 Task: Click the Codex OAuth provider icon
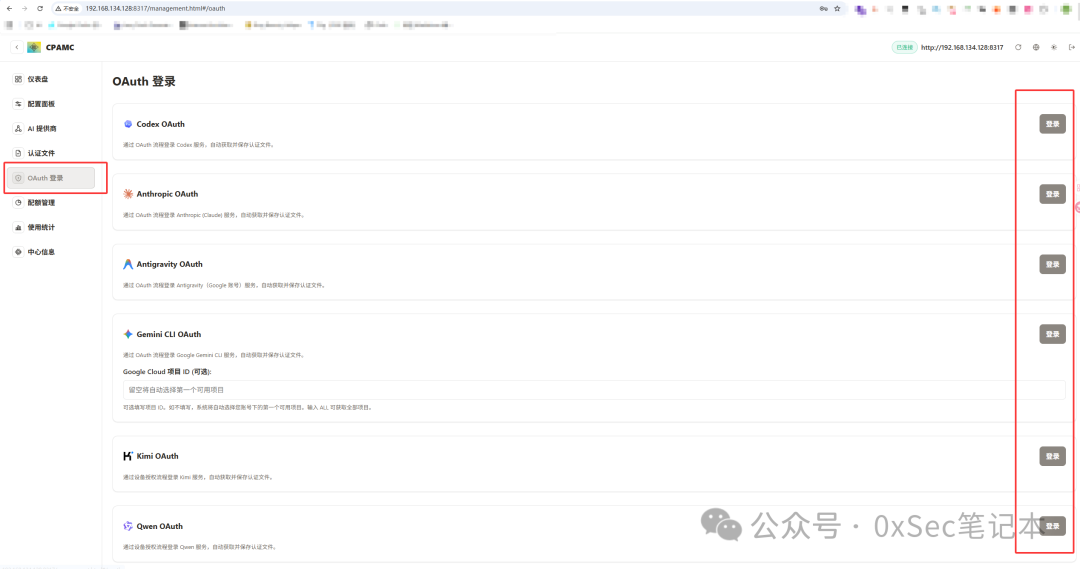tap(128, 124)
